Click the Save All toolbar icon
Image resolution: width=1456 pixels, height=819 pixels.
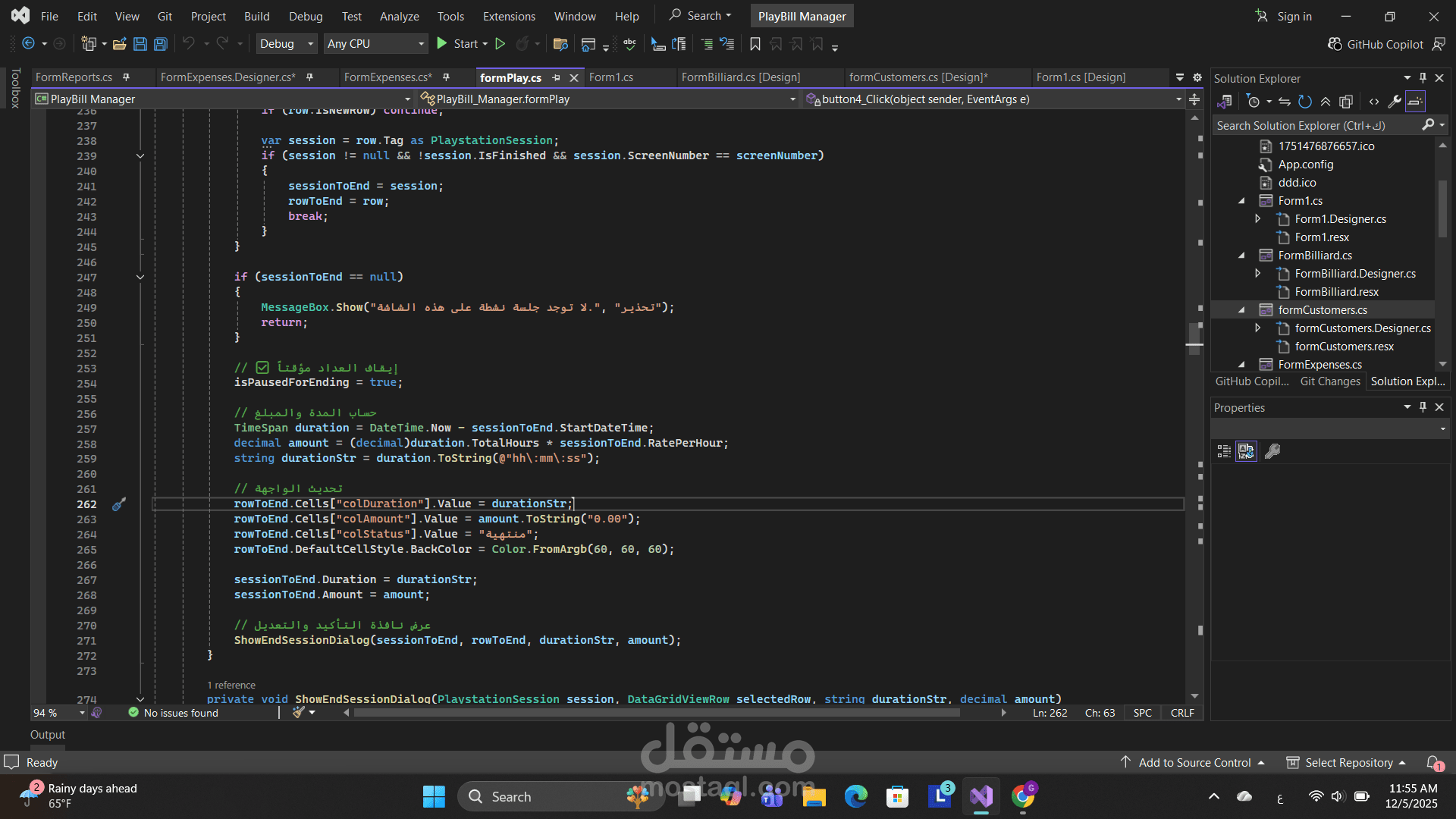(x=160, y=44)
